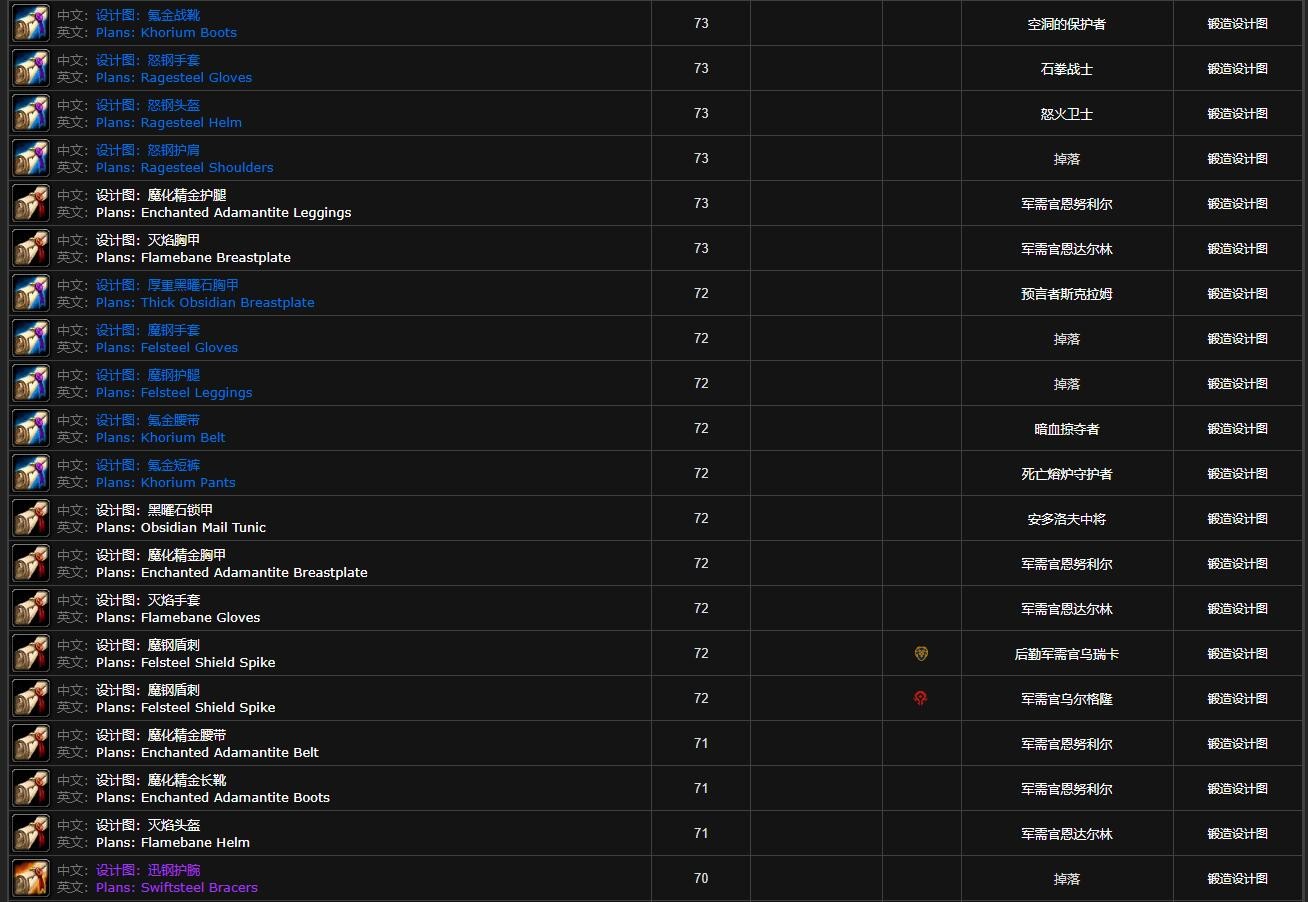1308x902 pixels.
Task: Click the Plans: Khorium Boots item icon
Action: (31, 24)
